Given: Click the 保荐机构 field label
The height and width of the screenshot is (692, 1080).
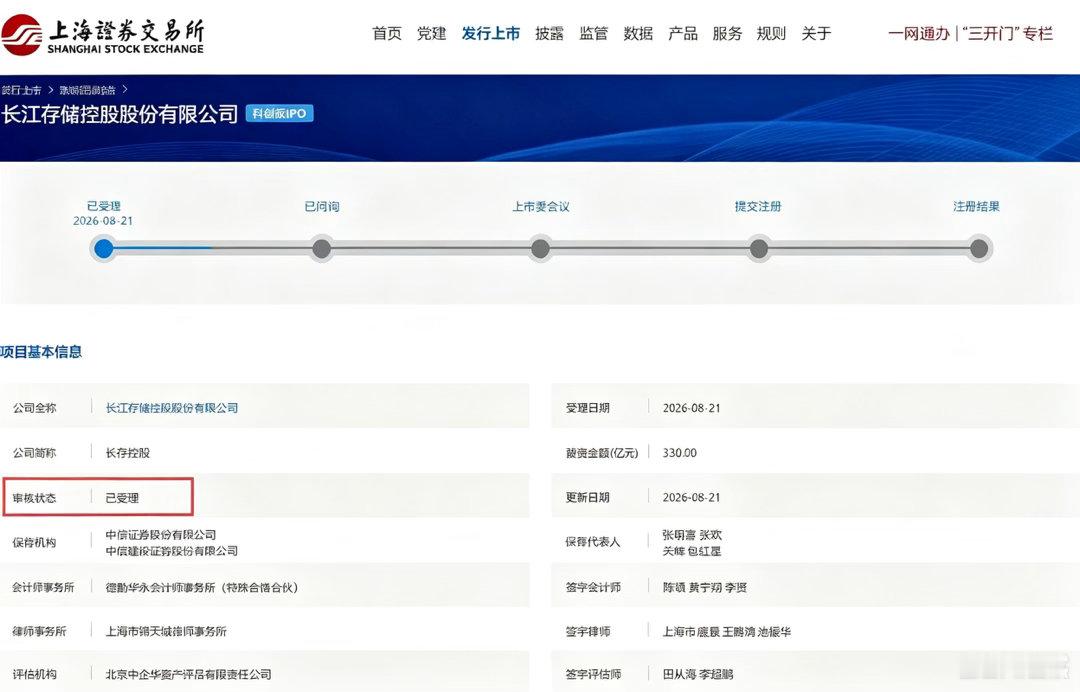Looking at the screenshot, I should [x=34, y=543].
